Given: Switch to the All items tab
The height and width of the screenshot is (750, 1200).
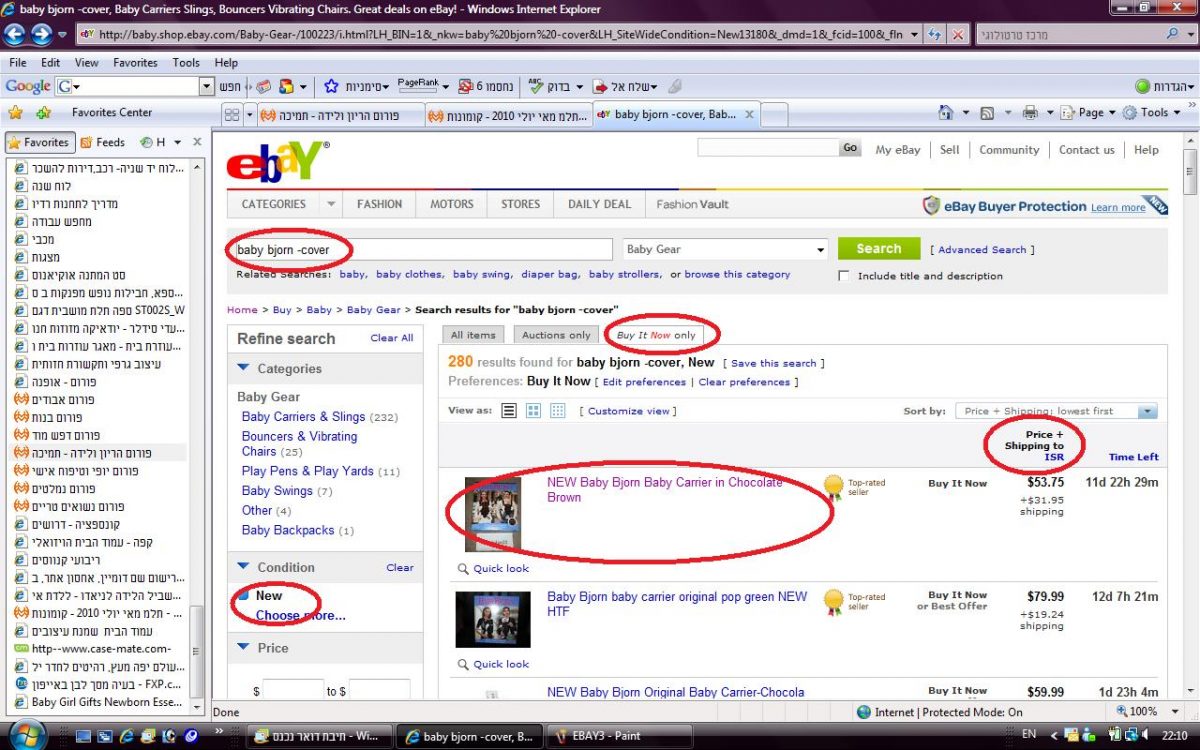Looking at the screenshot, I should coord(473,335).
